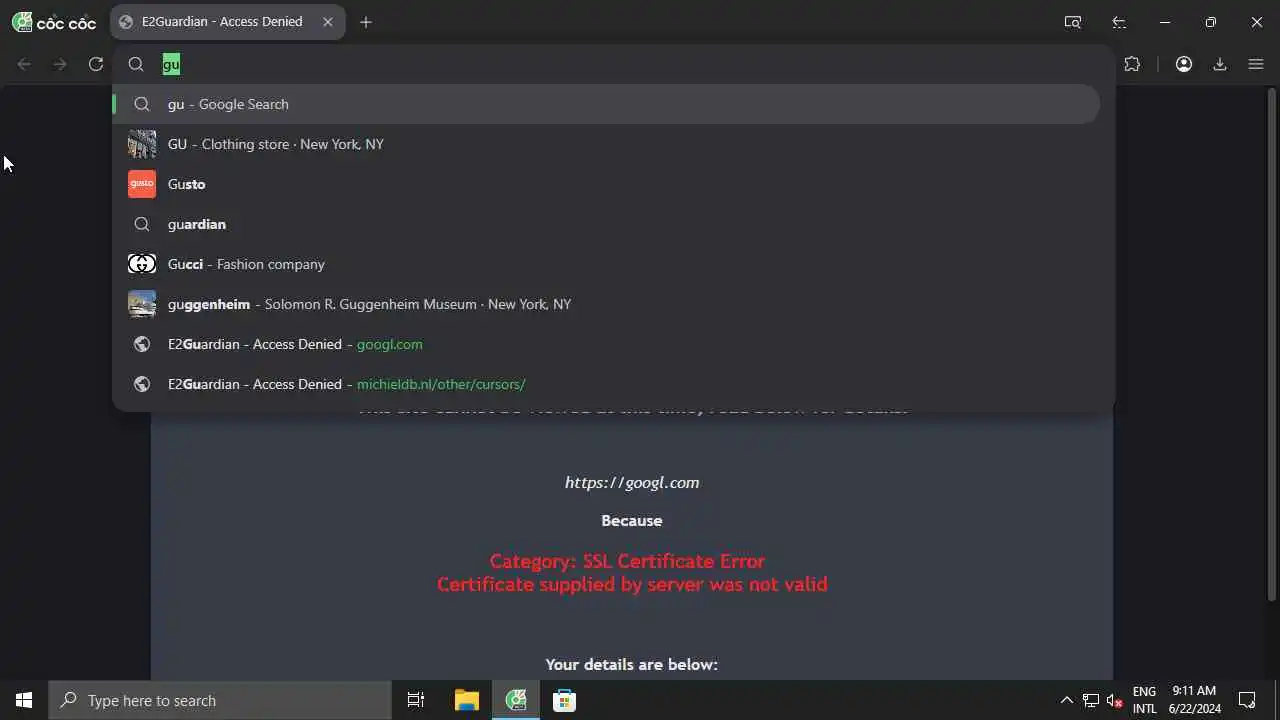Viewport: 1280px width, 720px height.
Task: Click the address bar search magnifier icon
Action: click(136, 64)
